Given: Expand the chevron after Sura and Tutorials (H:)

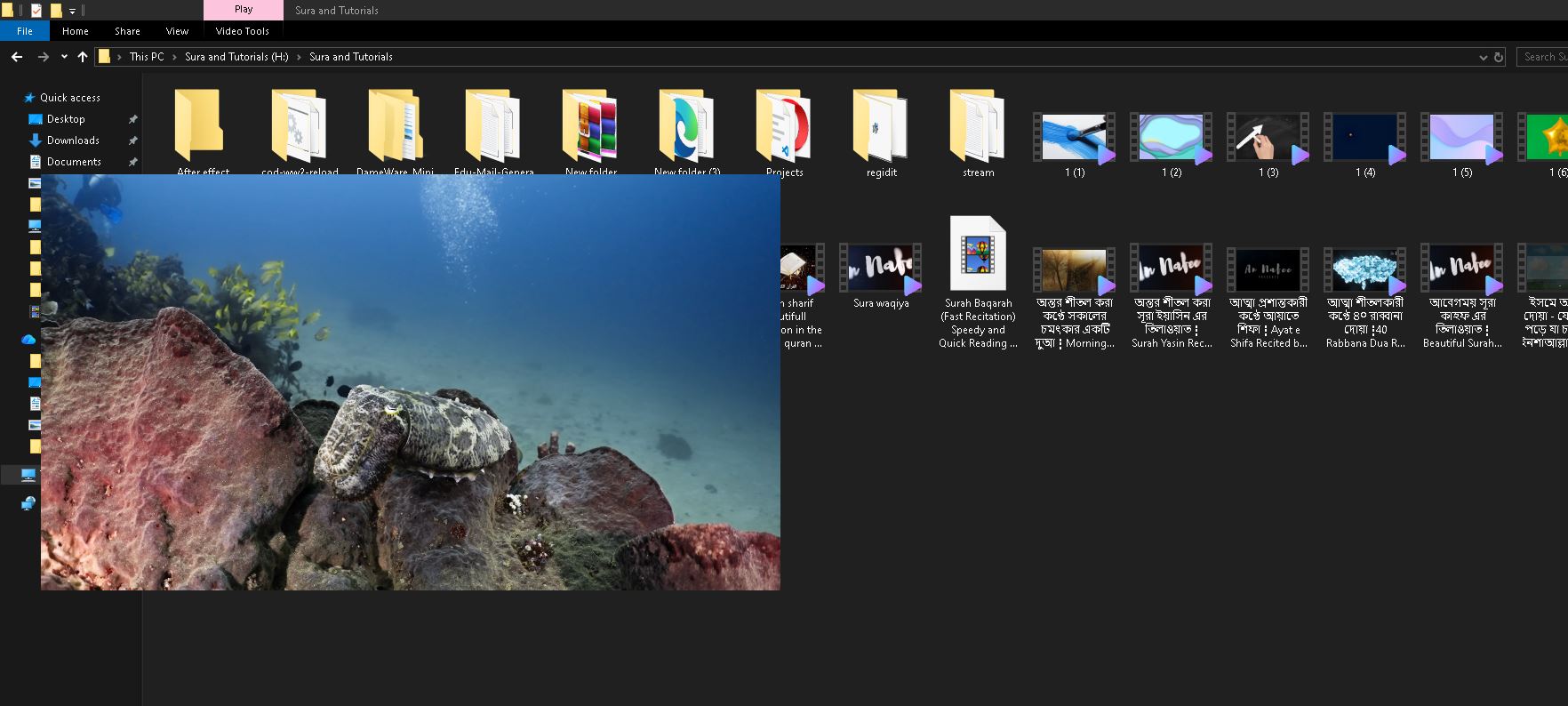Looking at the screenshot, I should [x=299, y=57].
